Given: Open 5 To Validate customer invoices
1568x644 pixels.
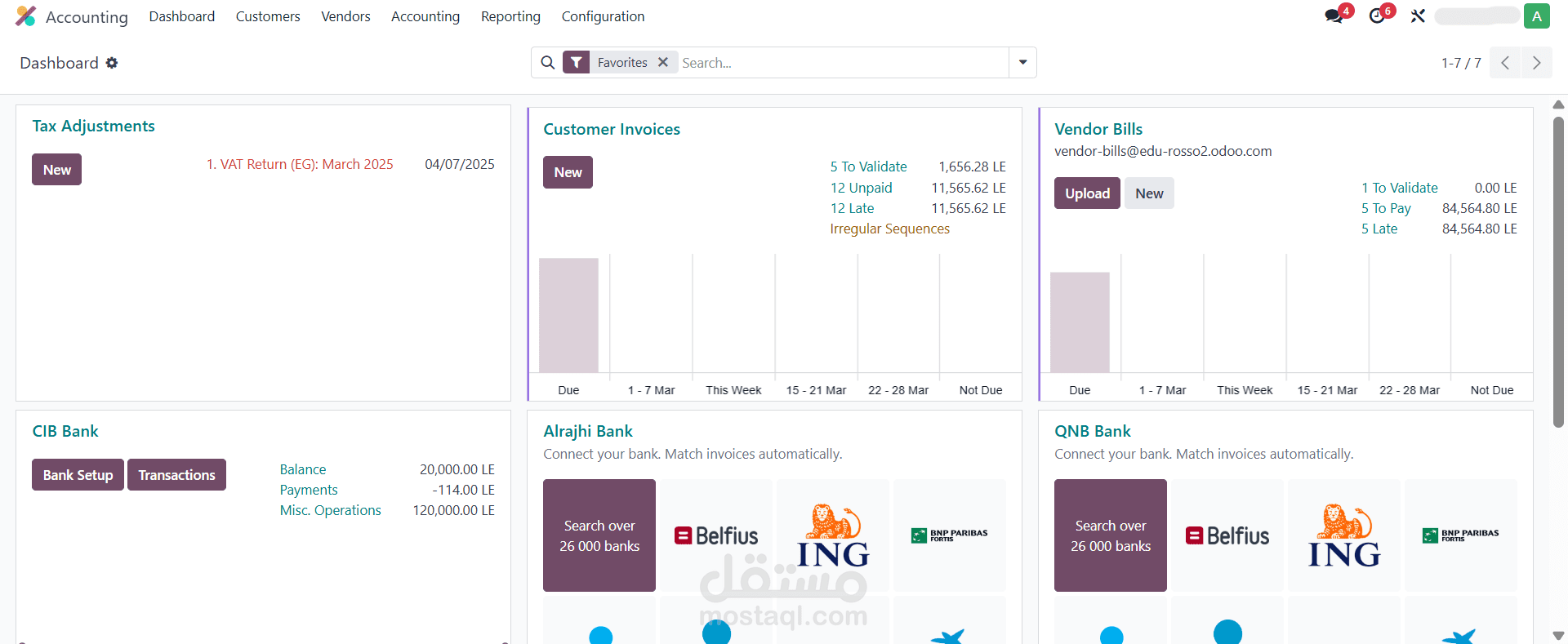Looking at the screenshot, I should pyautogui.click(x=868, y=167).
